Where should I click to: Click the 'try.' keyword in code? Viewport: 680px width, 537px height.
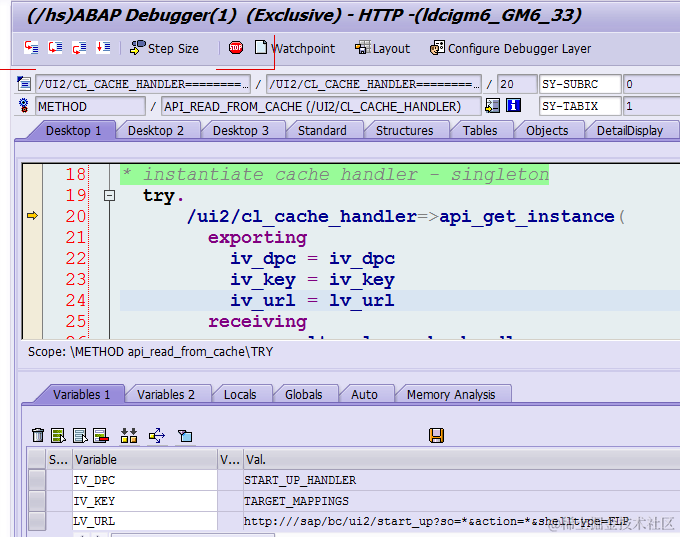163,196
